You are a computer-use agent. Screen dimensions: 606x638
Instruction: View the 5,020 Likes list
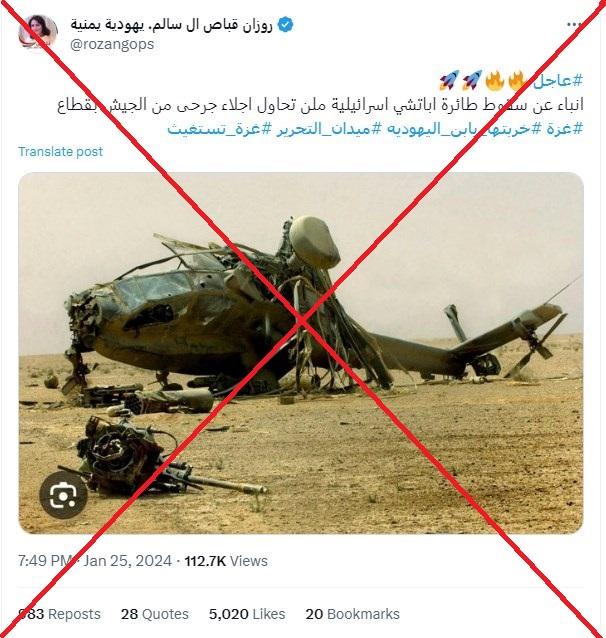point(247,614)
